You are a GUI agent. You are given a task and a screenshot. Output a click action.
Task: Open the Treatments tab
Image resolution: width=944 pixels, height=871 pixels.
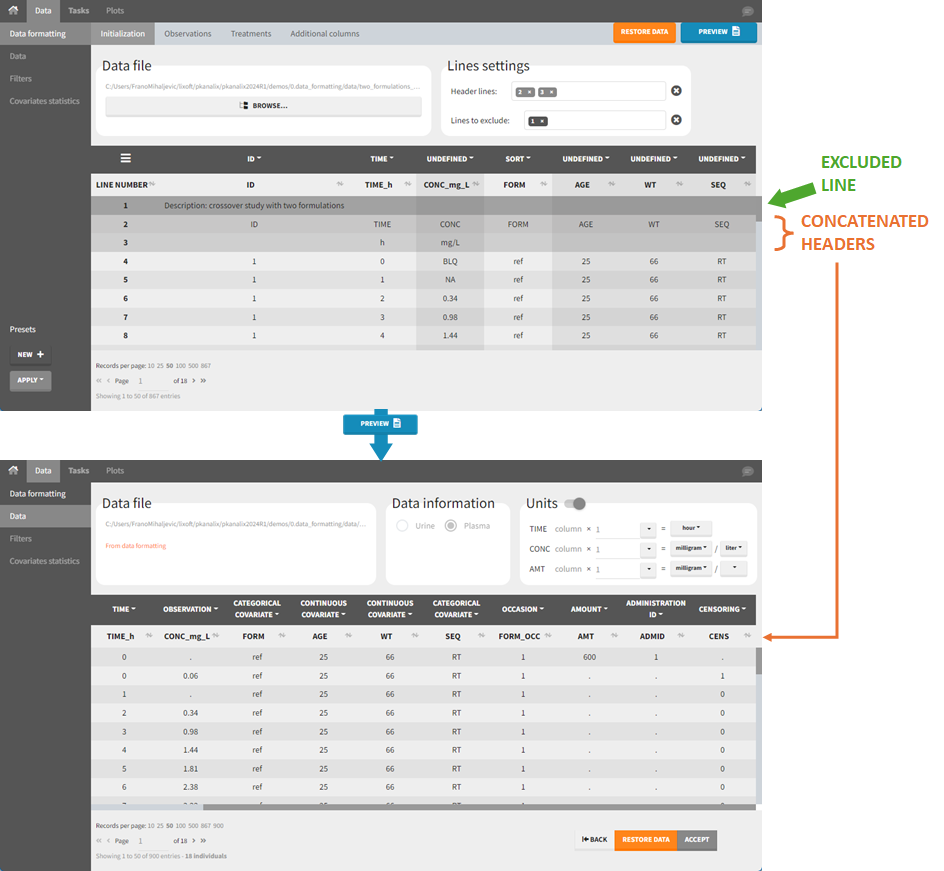click(251, 33)
